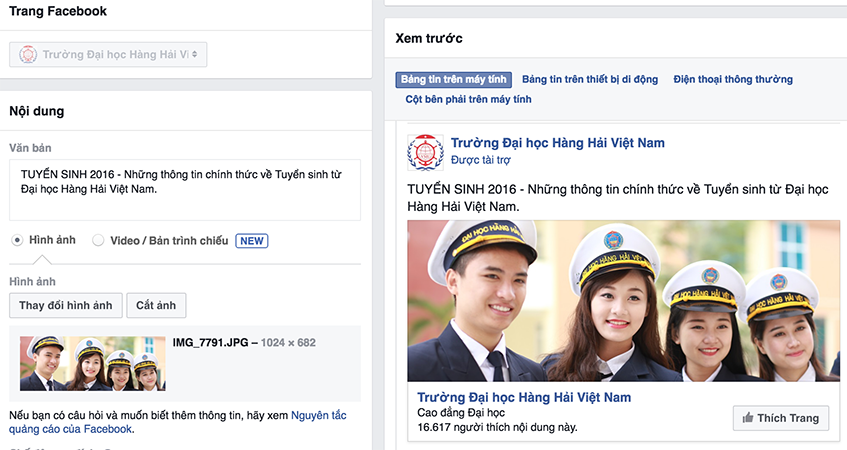Click the Xem trước section heading
847x450 pixels.
(x=429, y=38)
